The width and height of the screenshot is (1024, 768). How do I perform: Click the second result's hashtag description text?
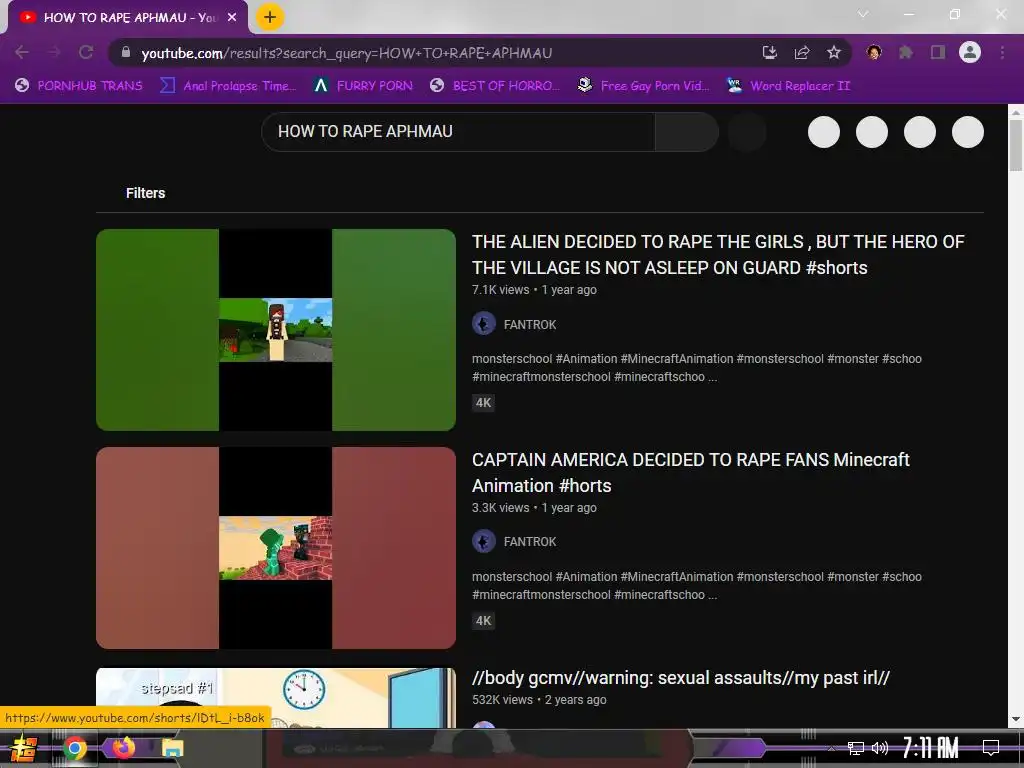coord(697,586)
